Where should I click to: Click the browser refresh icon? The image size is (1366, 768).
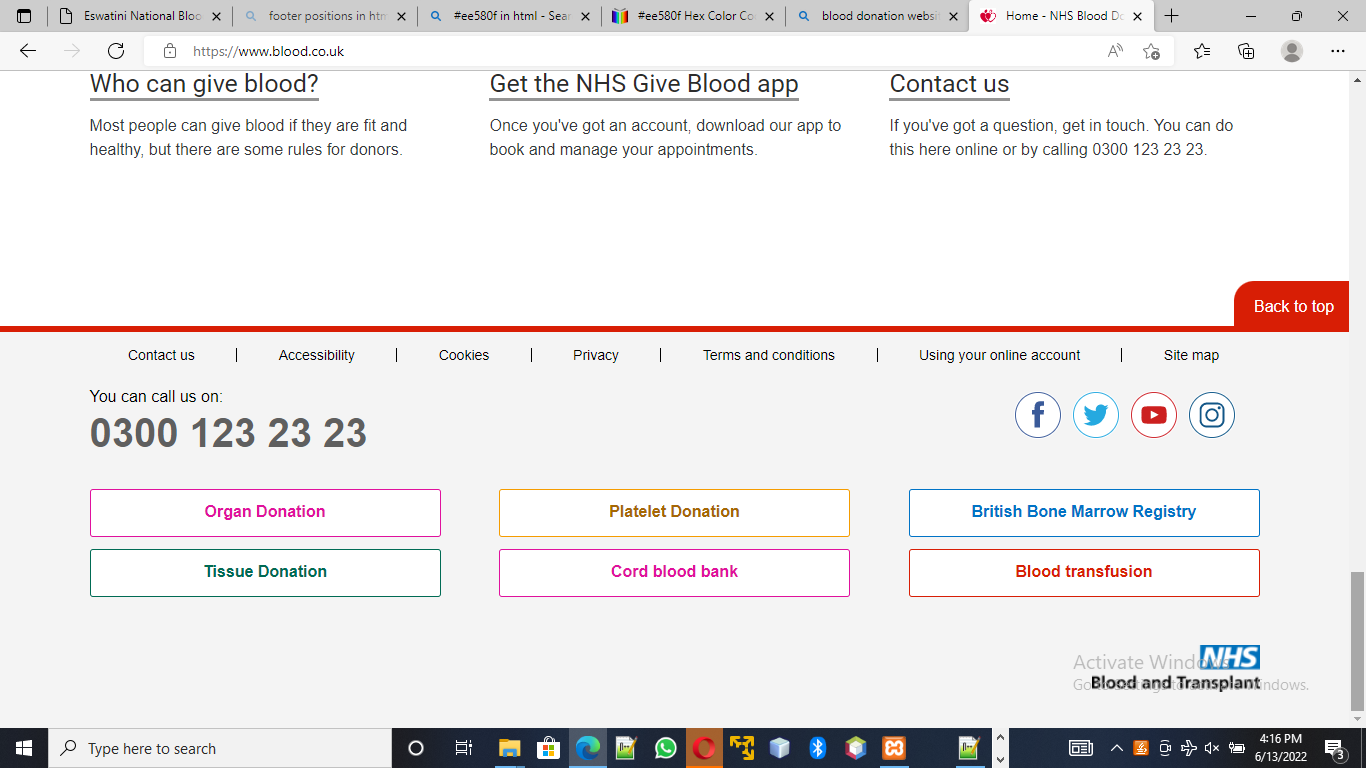click(116, 51)
